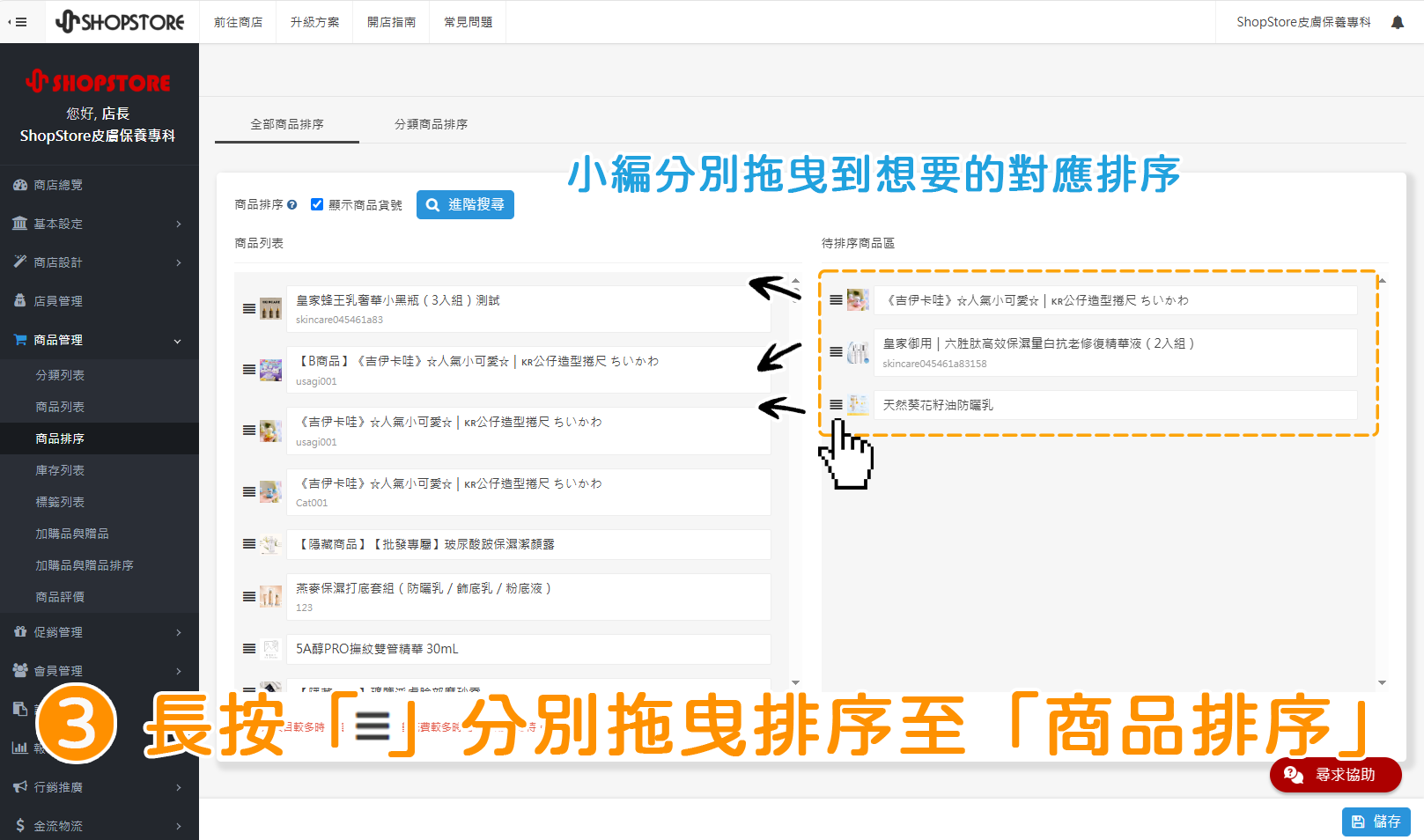Open 開店指南 in top menu
Image resolution: width=1424 pixels, height=840 pixels.
tap(391, 22)
